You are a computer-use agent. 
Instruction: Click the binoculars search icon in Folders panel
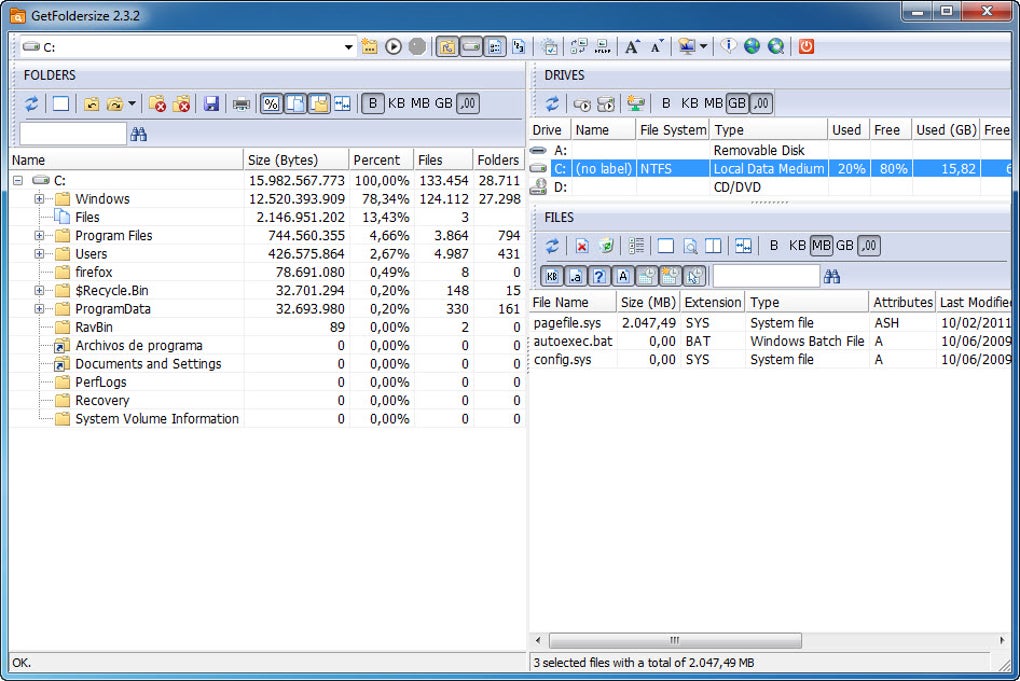click(139, 134)
